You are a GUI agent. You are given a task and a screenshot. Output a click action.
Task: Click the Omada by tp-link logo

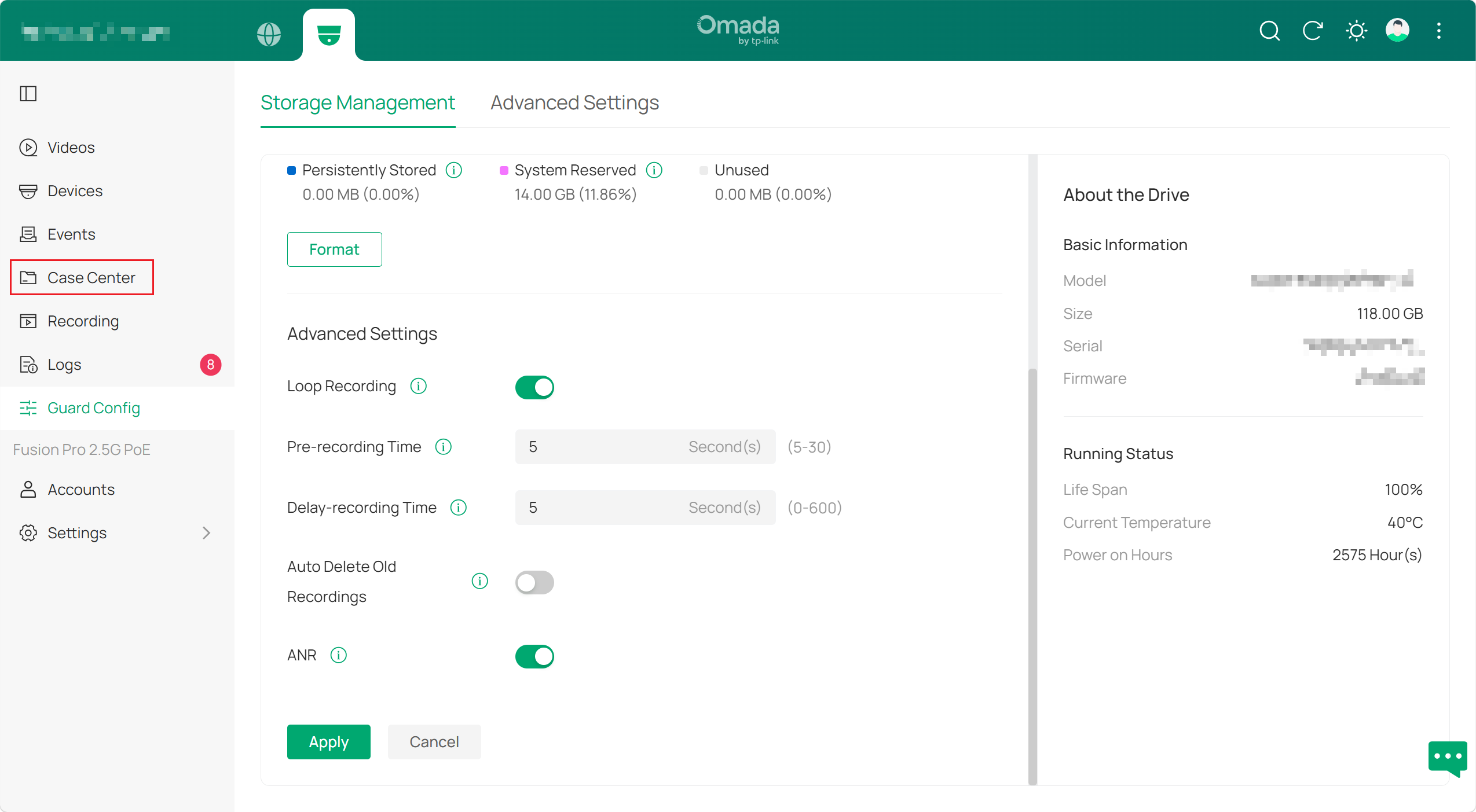pos(738,30)
